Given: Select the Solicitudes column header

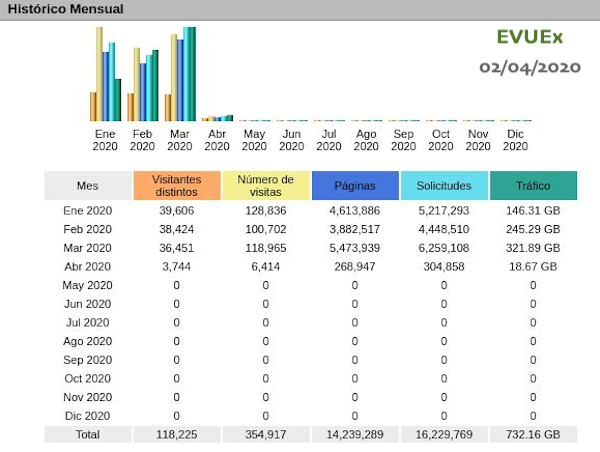Looking at the screenshot, I should tap(444, 186).
